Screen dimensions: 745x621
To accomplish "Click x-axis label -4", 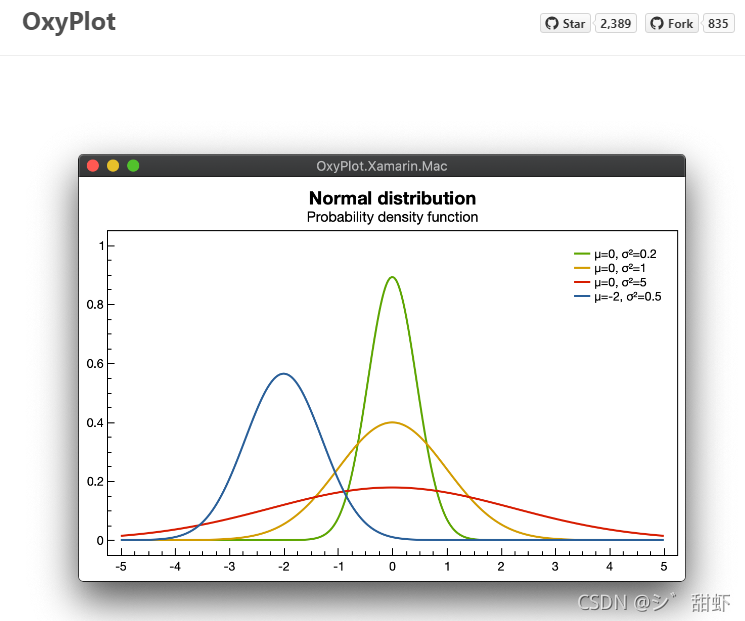I will pyautogui.click(x=175, y=566).
